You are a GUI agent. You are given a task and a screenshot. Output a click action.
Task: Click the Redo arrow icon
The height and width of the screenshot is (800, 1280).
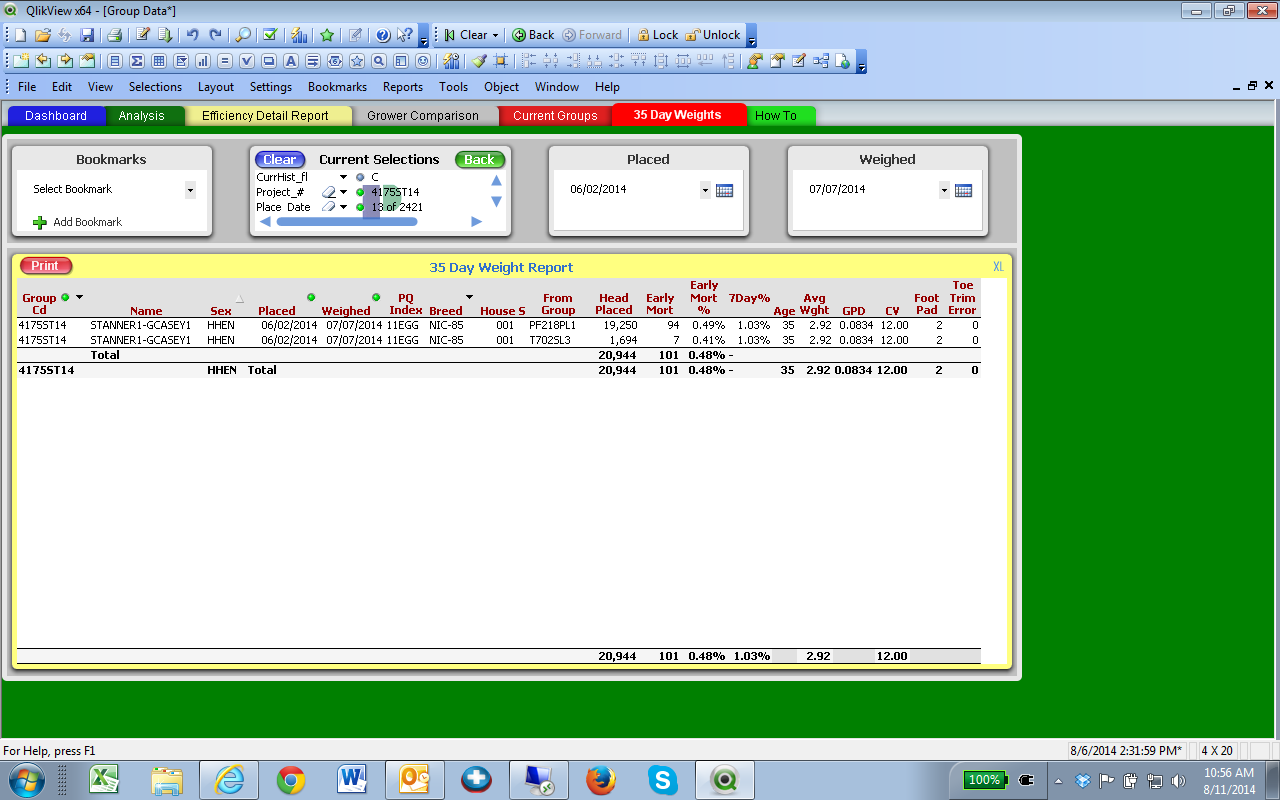pos(215,35)
